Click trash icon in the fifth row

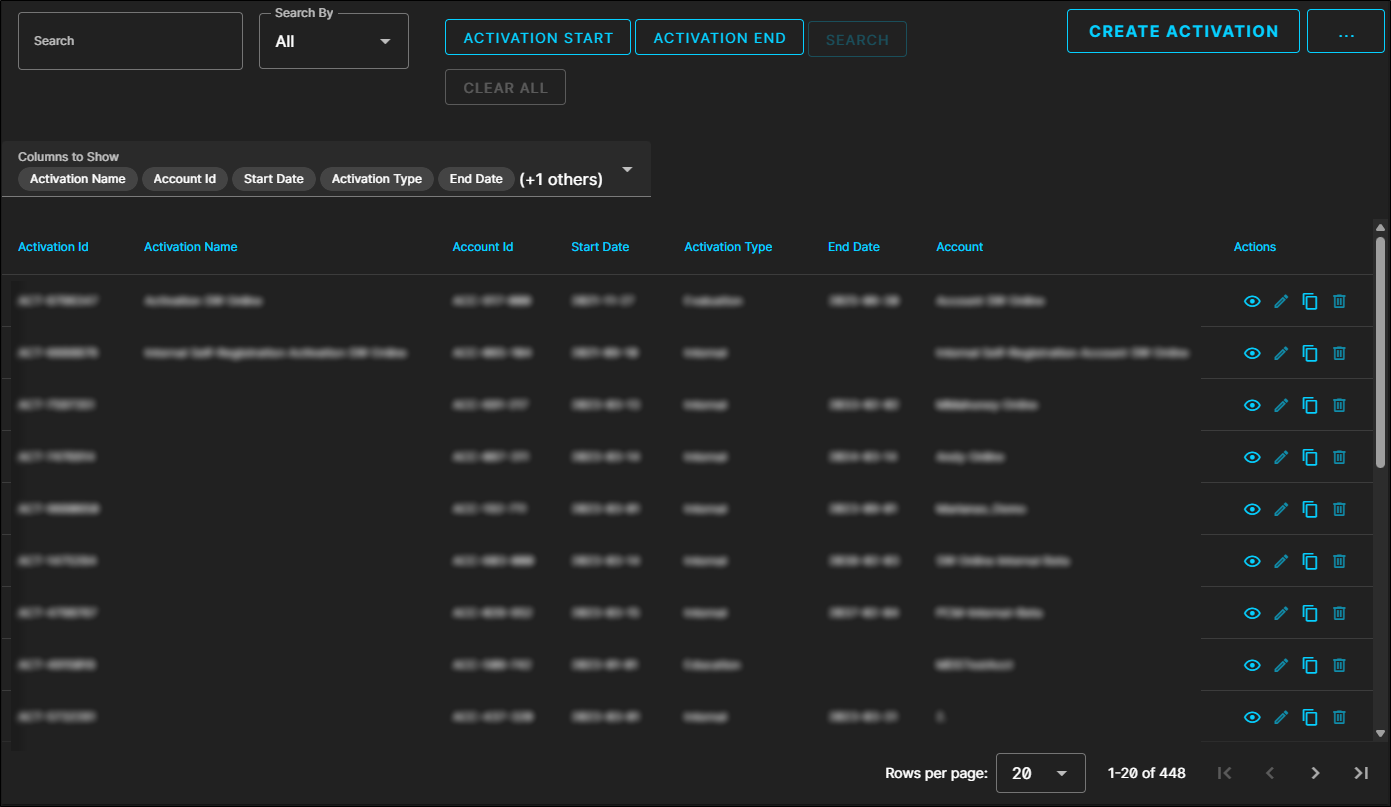click(1339, 509)
